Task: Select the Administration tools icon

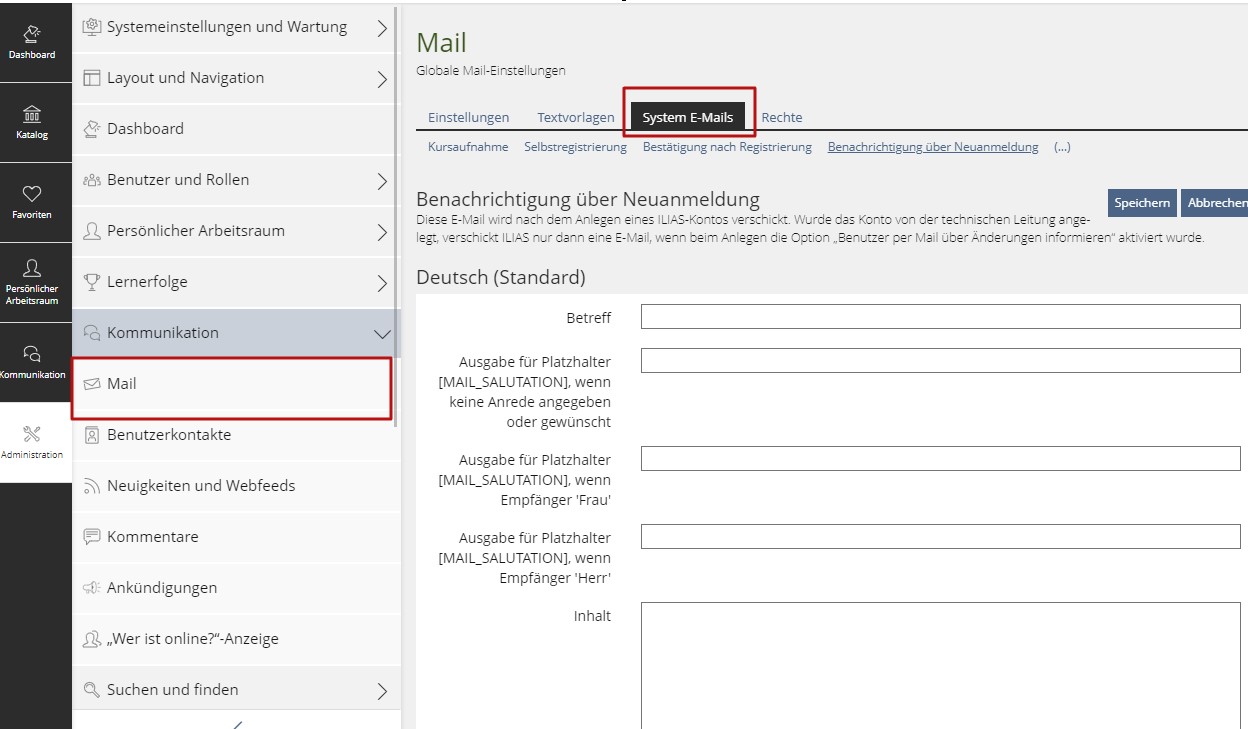Action: [x=32, y=441]
